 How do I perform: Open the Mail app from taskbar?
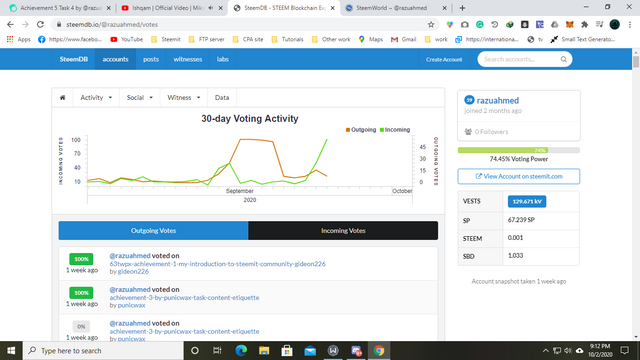click(x=310, y=351)
